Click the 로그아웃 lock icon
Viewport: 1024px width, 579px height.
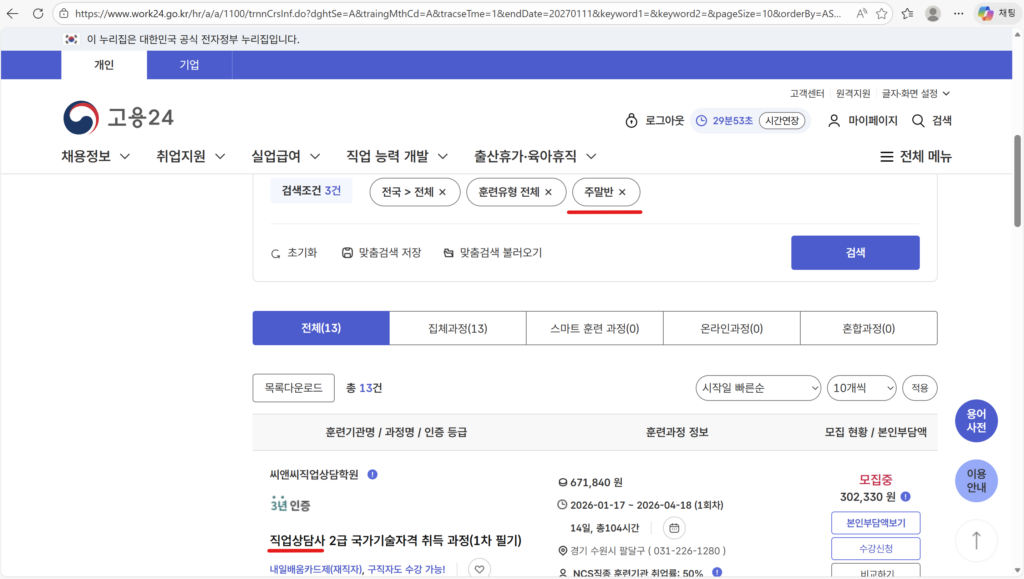pyautogui.click(x=630, y=120)
